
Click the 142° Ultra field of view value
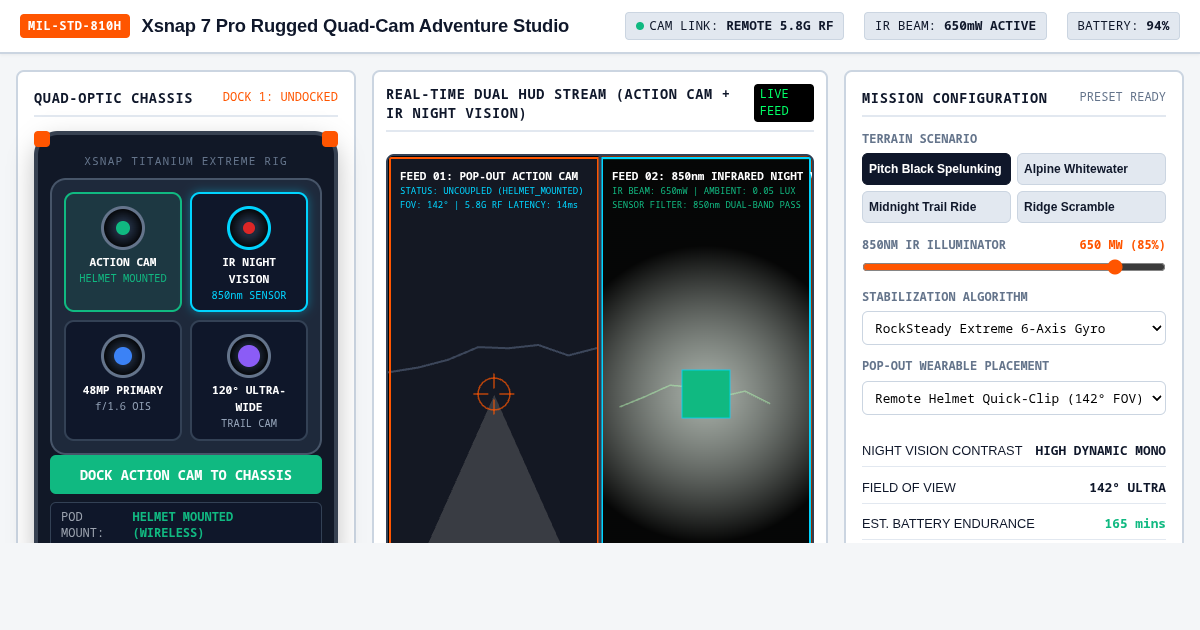coord(1127,487)
